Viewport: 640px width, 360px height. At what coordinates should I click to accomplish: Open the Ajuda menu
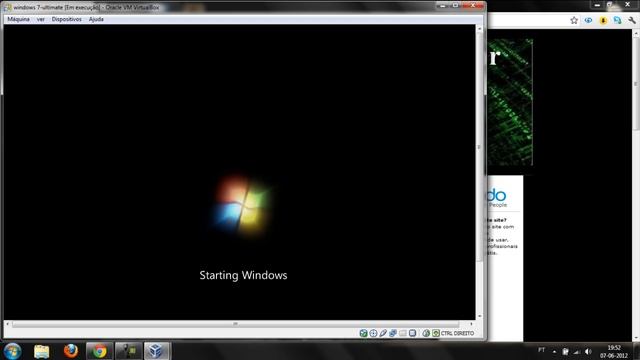(x=96, y=19)
